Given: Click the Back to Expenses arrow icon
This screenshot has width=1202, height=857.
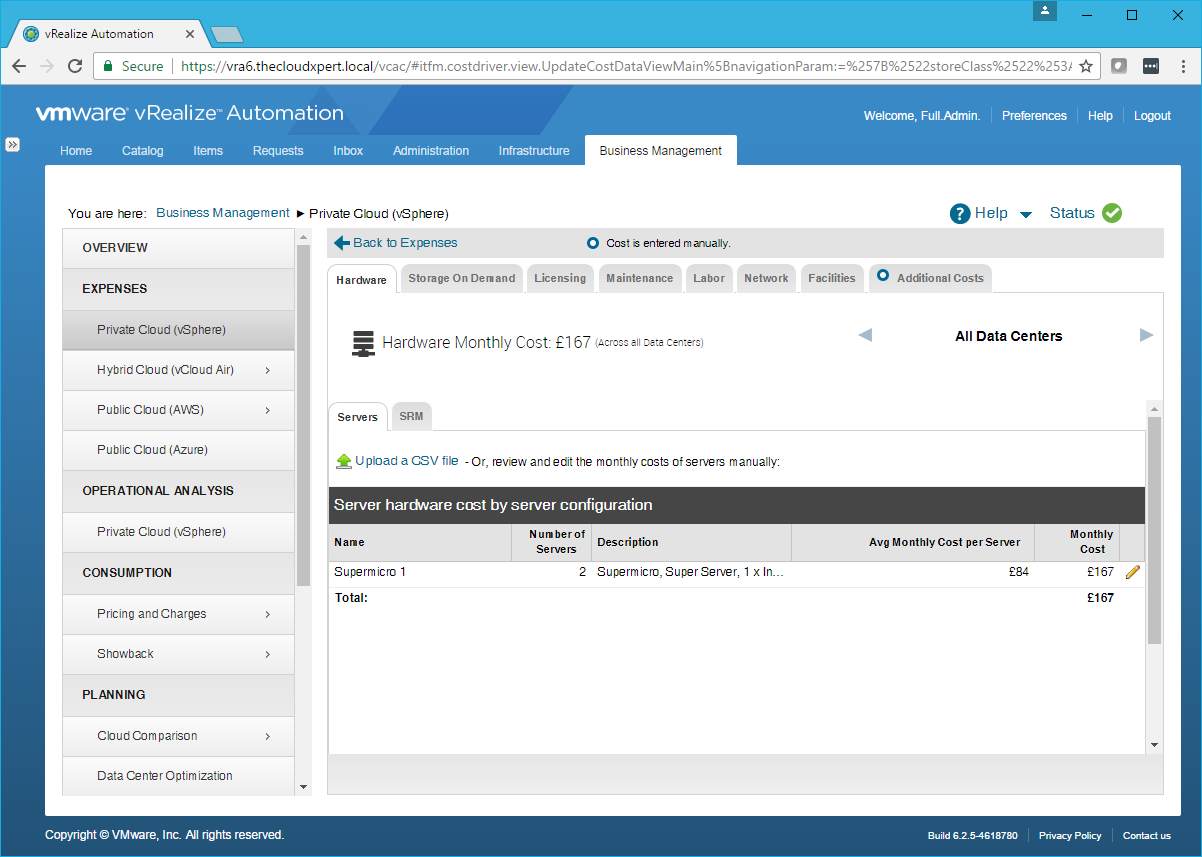Looking at the screenshot, I should [x=342, y=243].
